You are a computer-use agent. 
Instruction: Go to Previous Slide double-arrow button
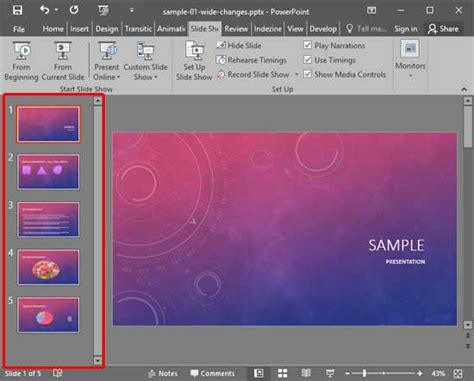pos(468,336)
